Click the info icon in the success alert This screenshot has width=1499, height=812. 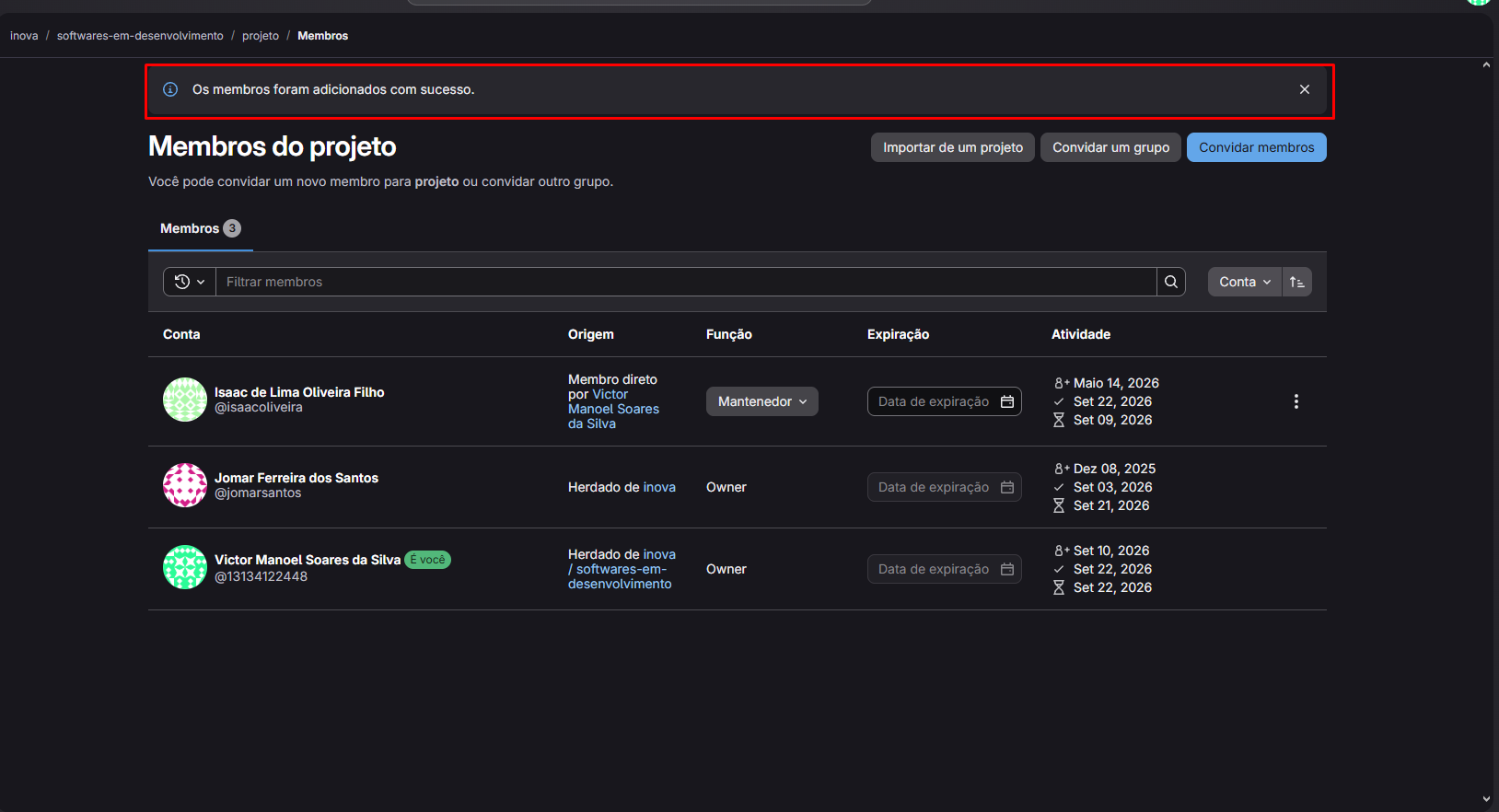170,89
